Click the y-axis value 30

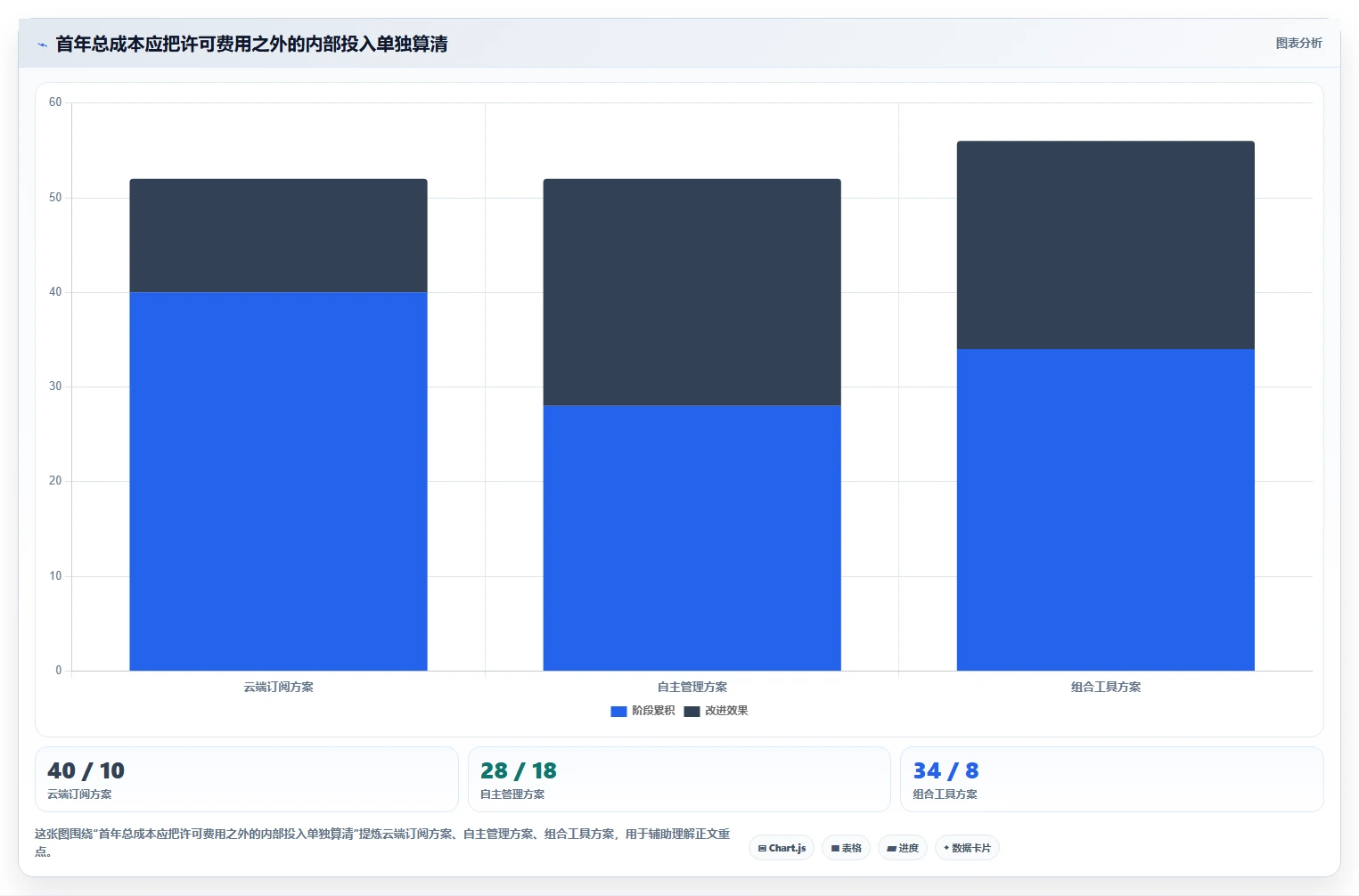point(55,387)
